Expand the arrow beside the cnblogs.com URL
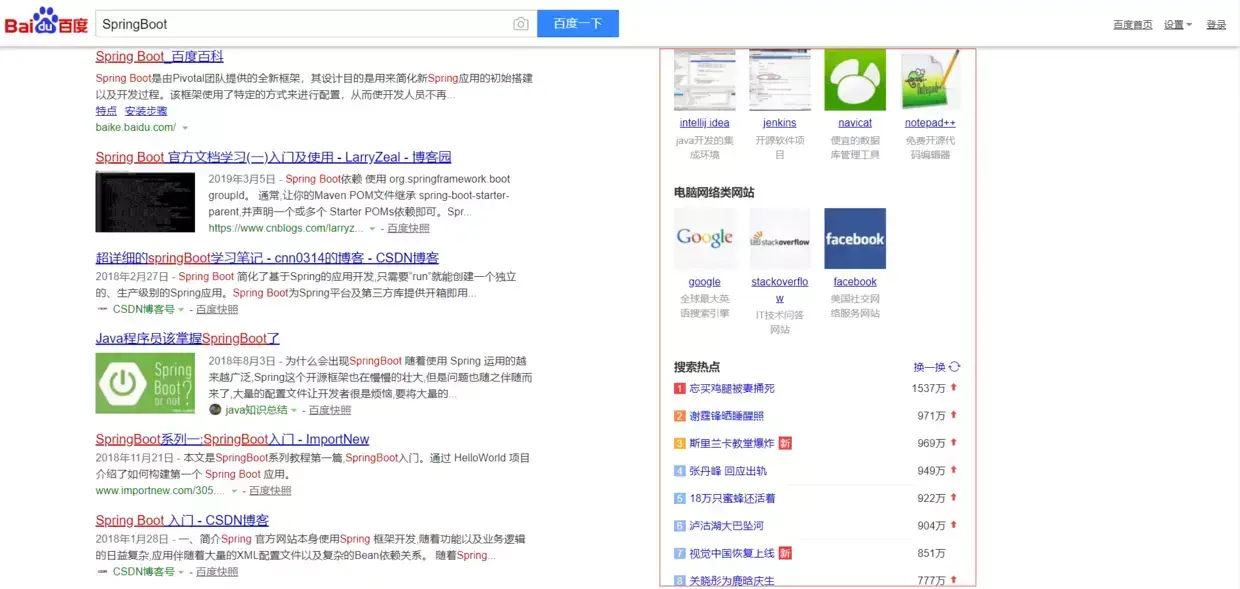Viewport: 1240px width, 589px height. (372, 229)
